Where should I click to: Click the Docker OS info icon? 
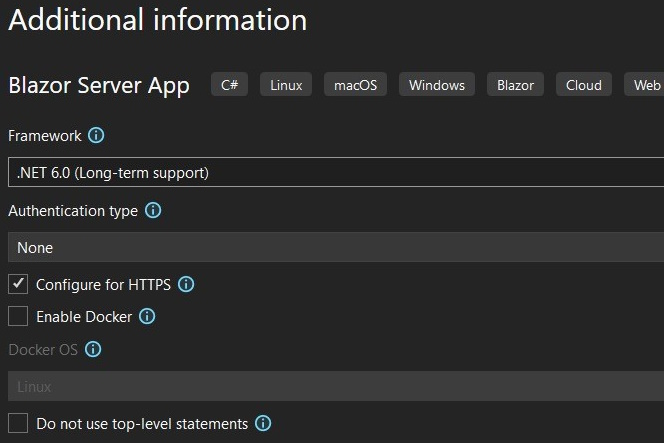93,350
